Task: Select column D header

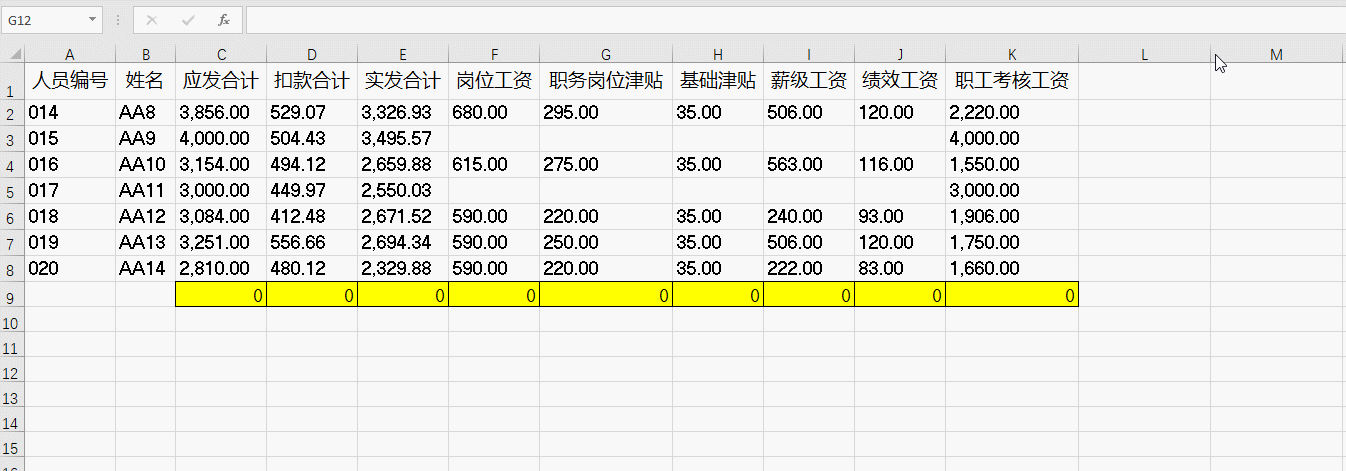Action: [x=312, y=54]
